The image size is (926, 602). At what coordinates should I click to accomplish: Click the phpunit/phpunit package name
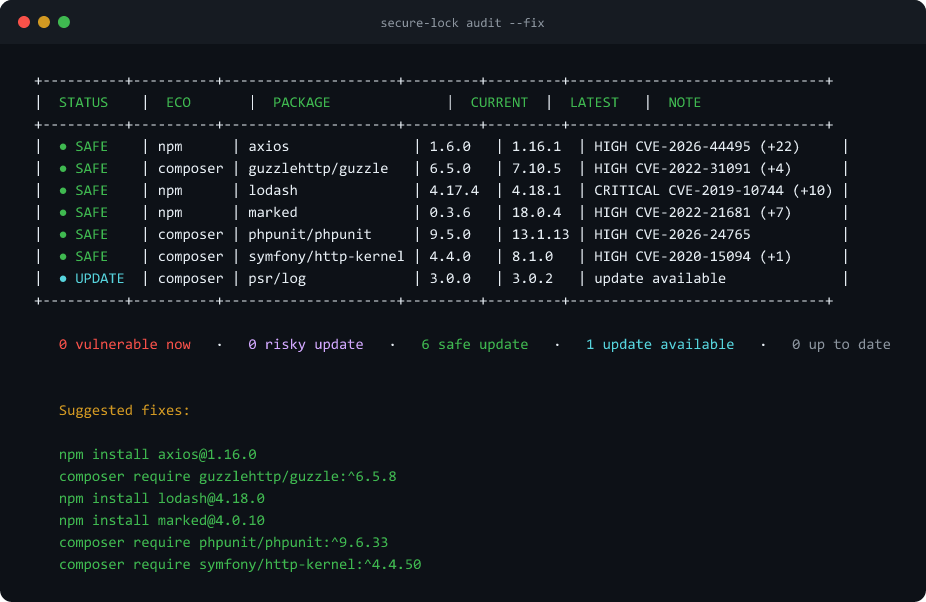(x=310, y=235)
